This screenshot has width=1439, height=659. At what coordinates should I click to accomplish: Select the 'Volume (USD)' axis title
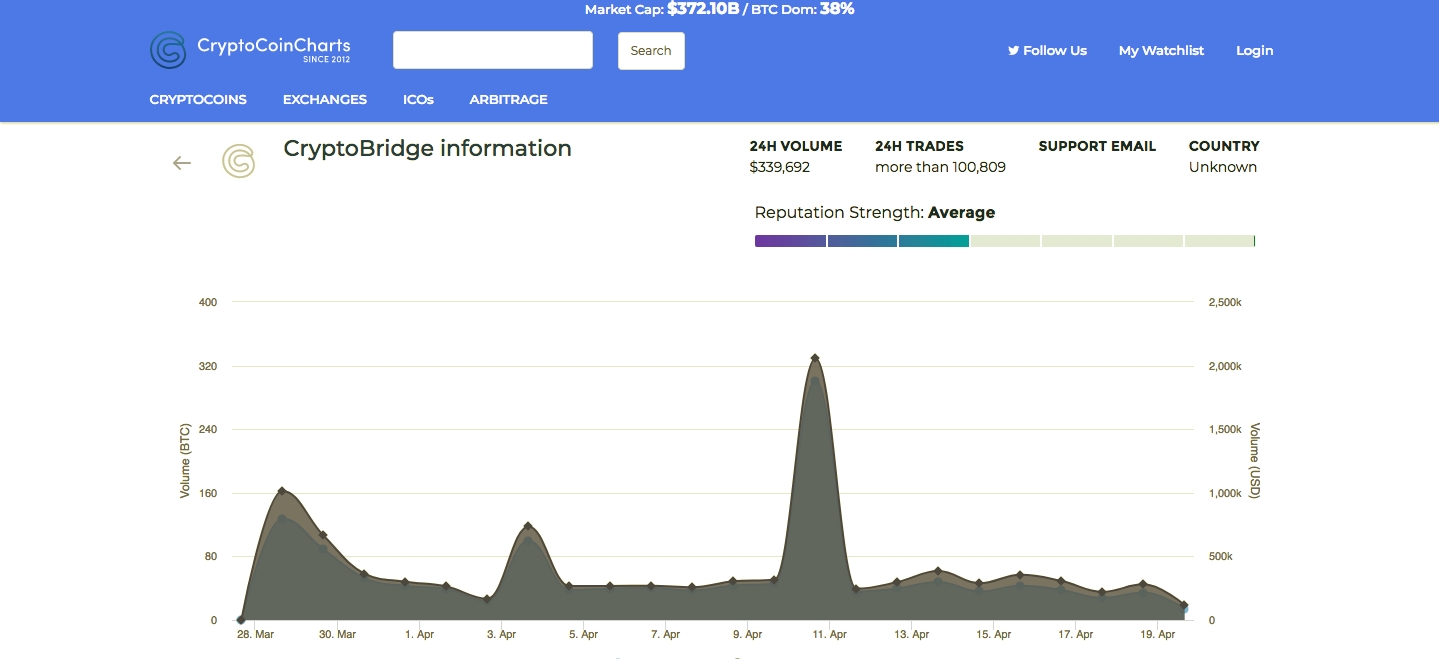(x=1255, y=461)
